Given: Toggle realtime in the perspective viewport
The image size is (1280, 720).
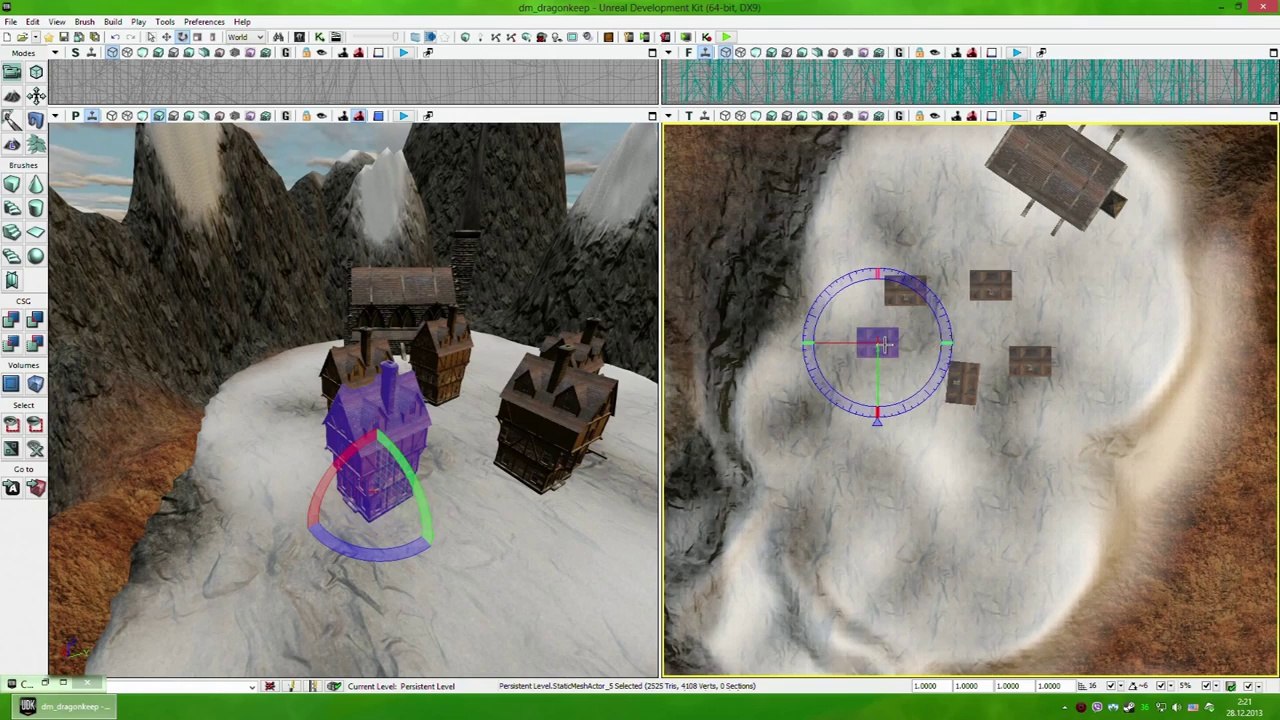Looking at the screenshot, I should click(92, 116).
